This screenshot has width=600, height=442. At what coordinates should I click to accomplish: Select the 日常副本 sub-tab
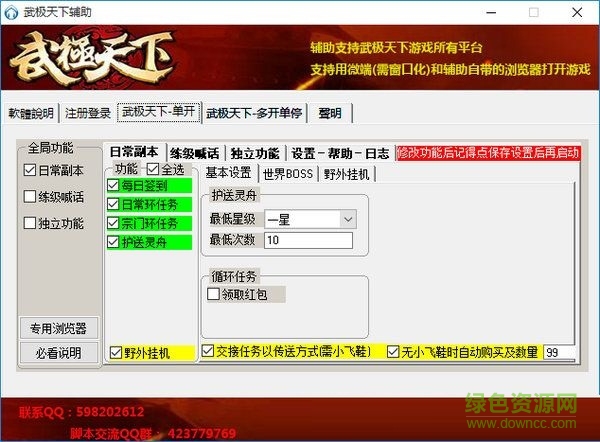pos(134,152)
